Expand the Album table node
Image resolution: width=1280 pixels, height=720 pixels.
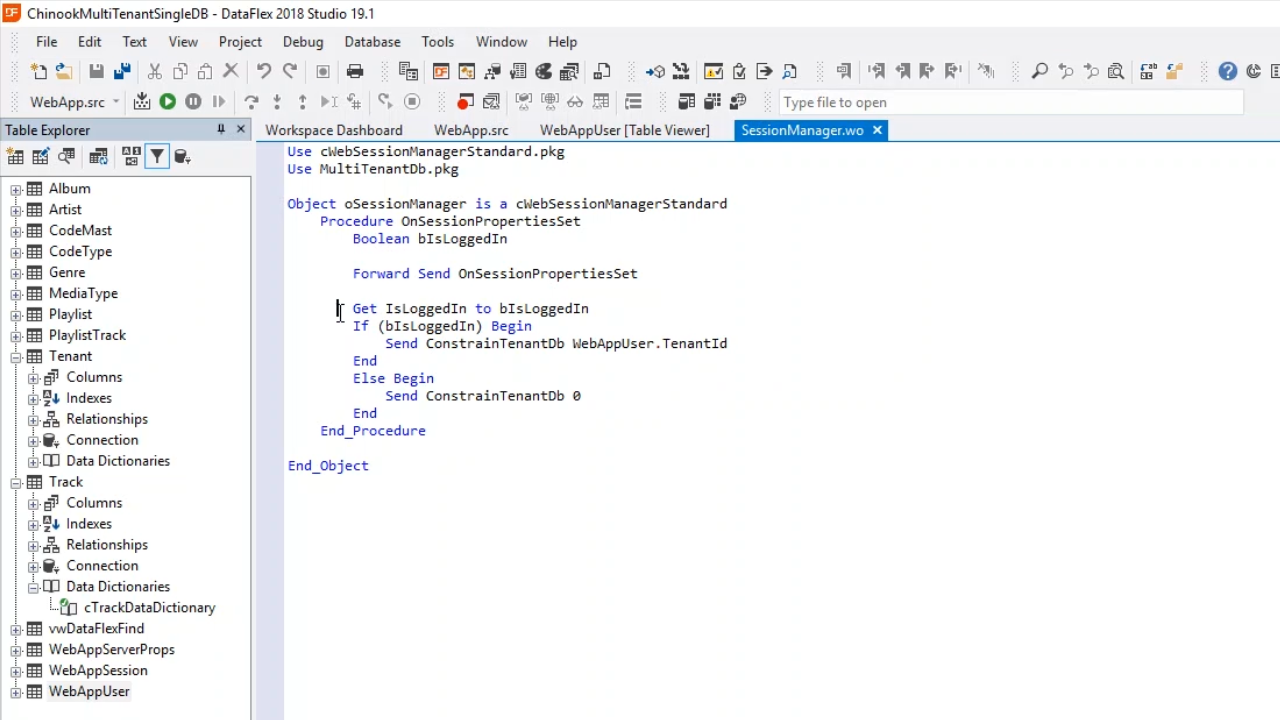[x=16, y=189]
